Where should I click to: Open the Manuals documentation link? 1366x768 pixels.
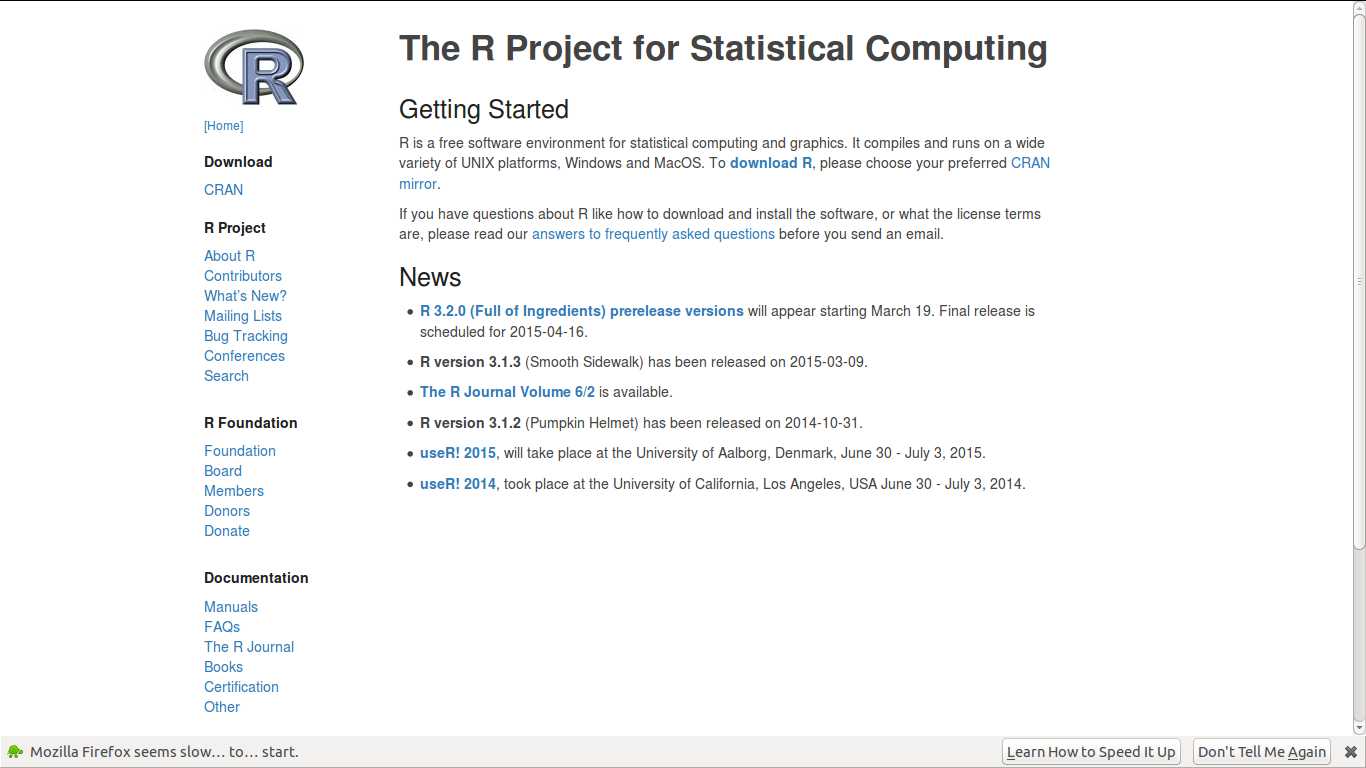point(231,607)
